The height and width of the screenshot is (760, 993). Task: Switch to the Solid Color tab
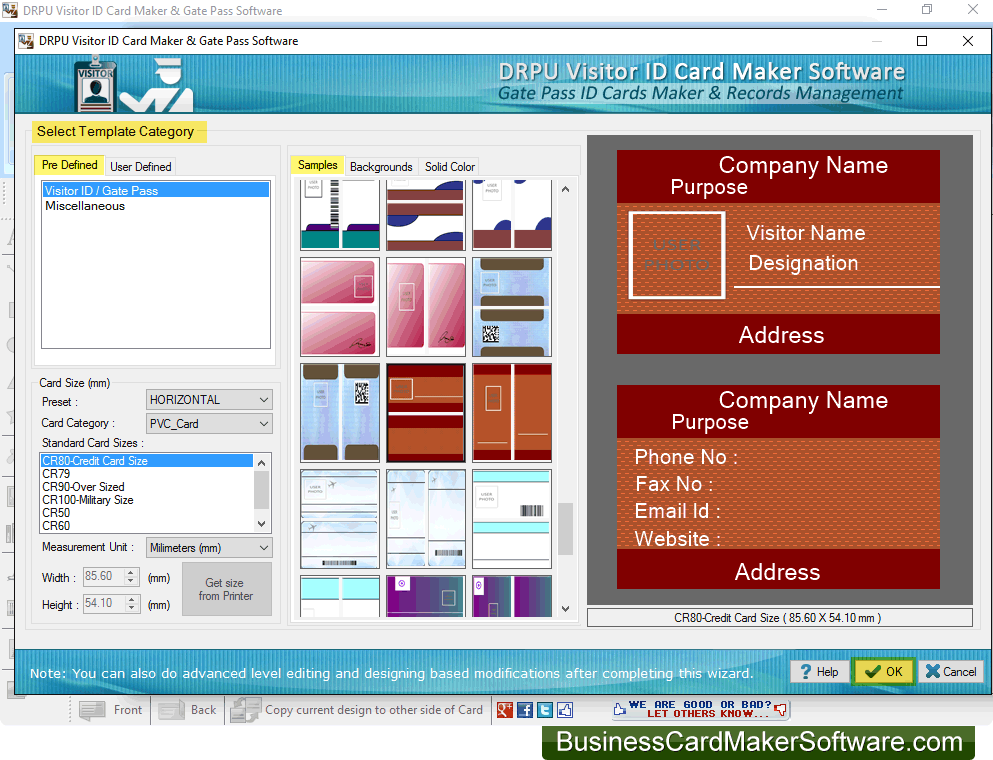(450, 167)
